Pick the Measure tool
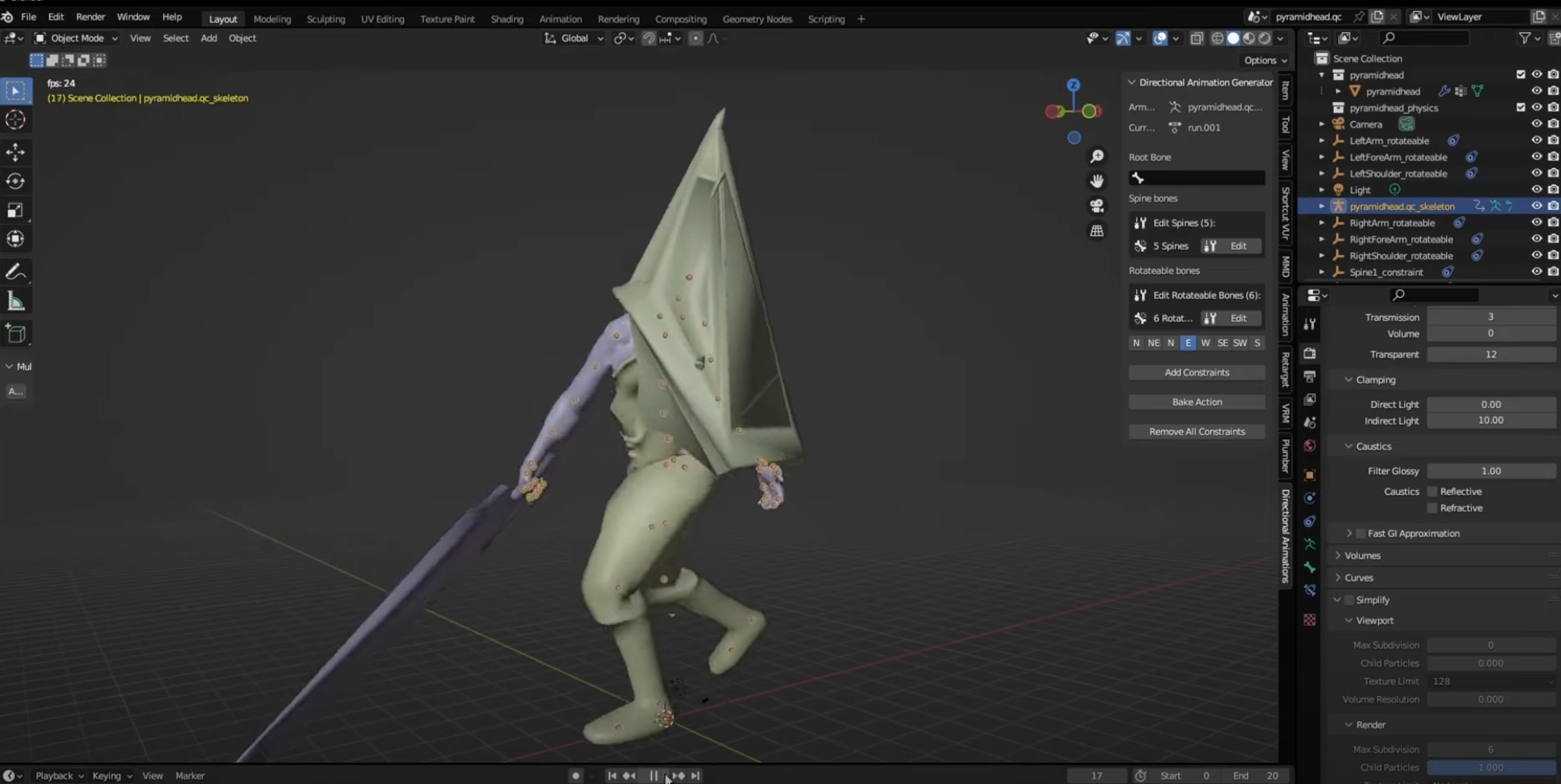Screen dimensions: 1561x784 point(16,300)
